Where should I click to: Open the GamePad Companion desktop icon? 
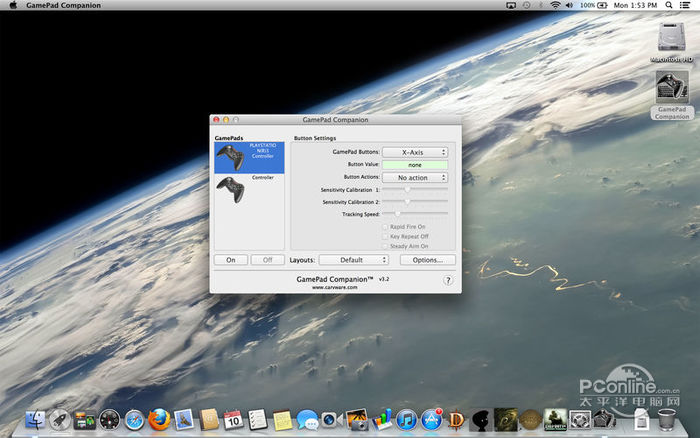pos(671,90)
